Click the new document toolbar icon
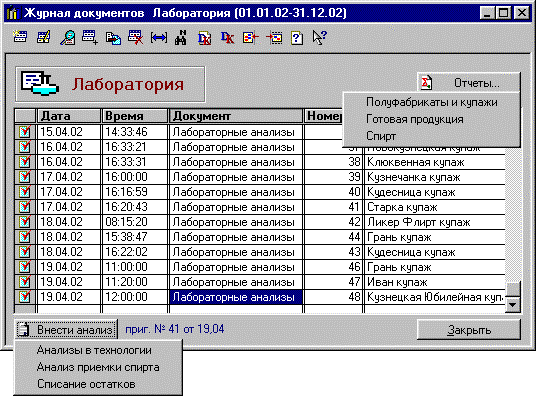This screenshot has height=396, width=536. tap(20, 37)
